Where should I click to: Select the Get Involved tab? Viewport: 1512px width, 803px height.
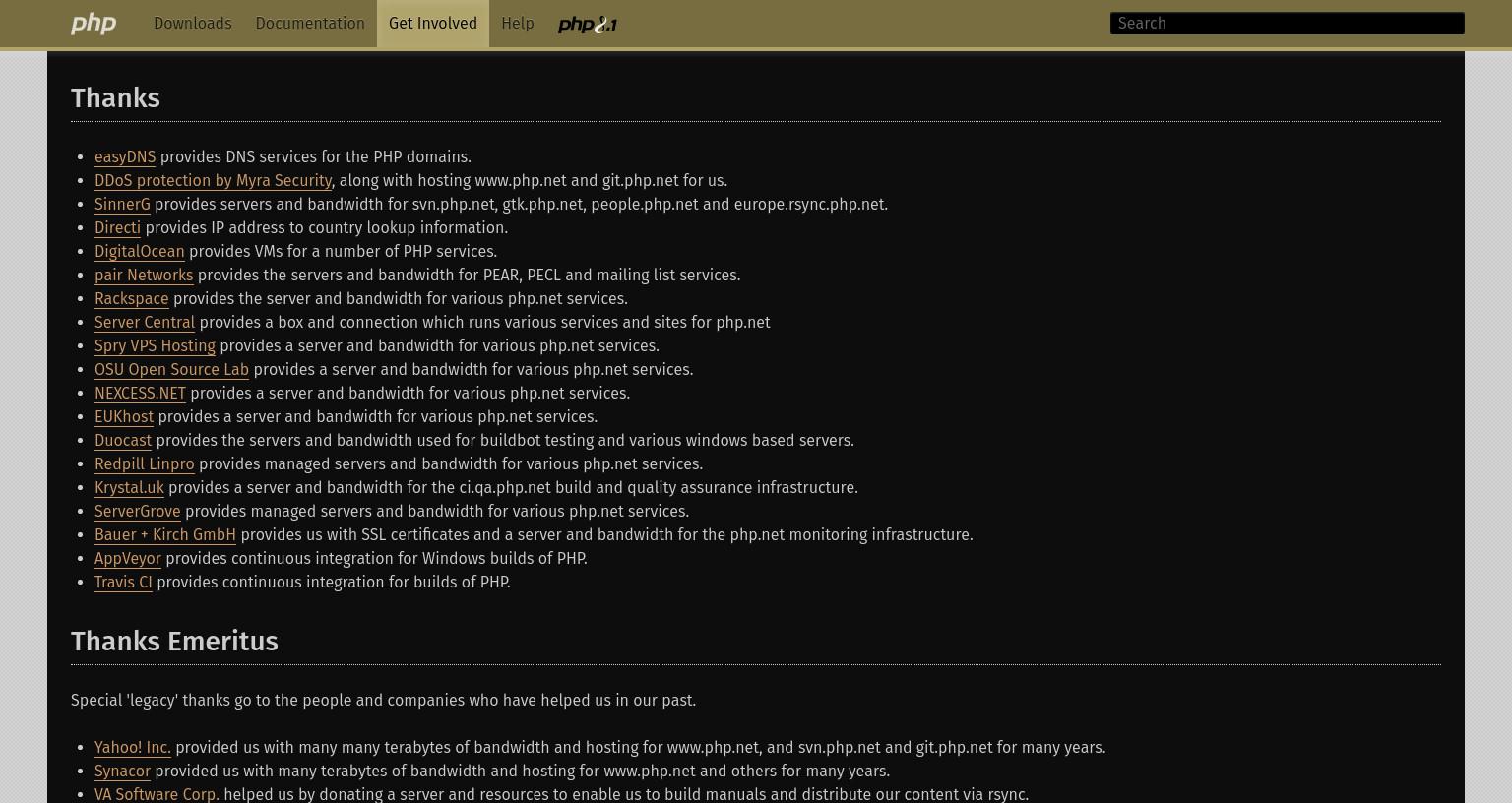[433, 24]
